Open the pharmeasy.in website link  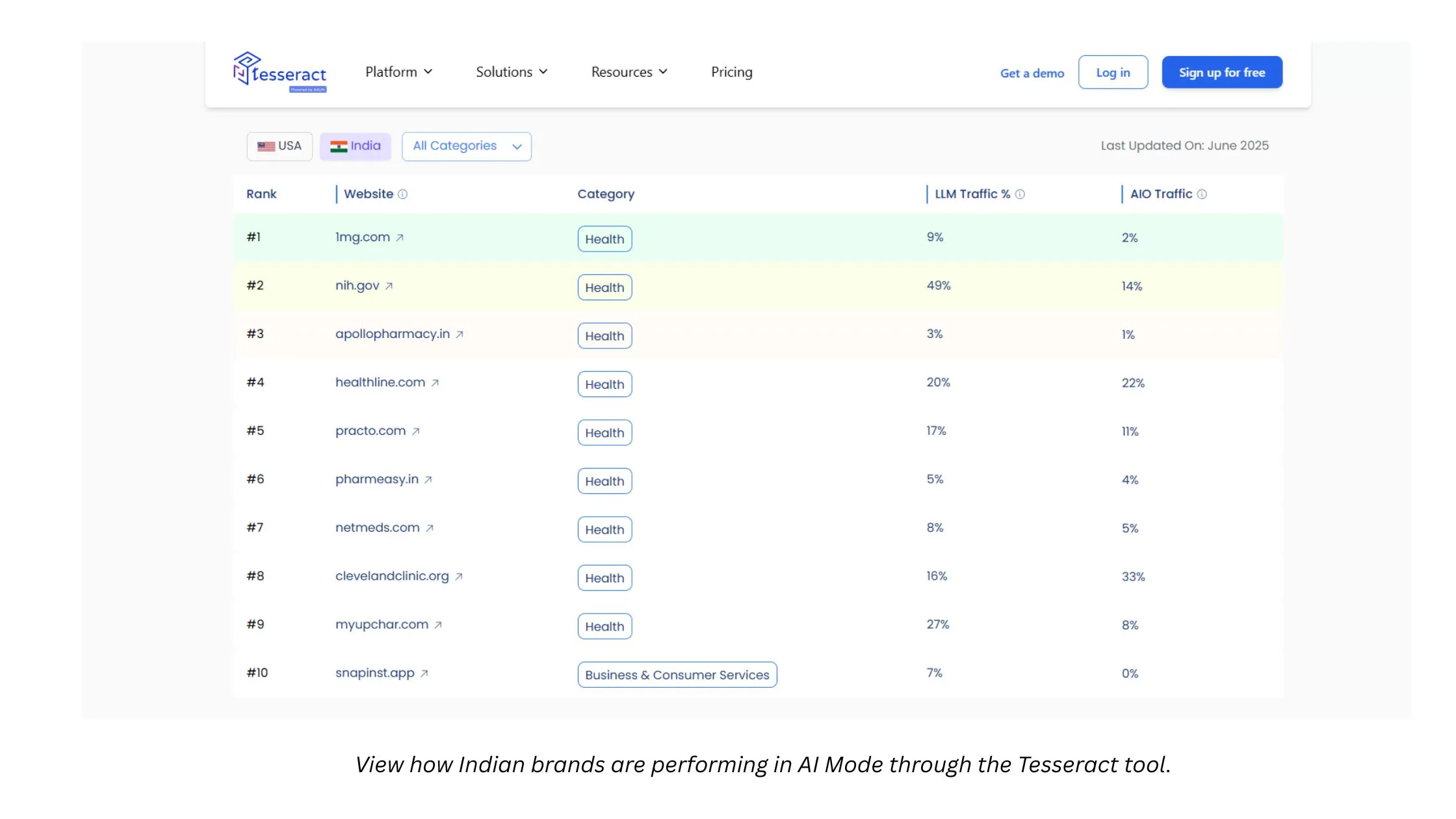377,479
